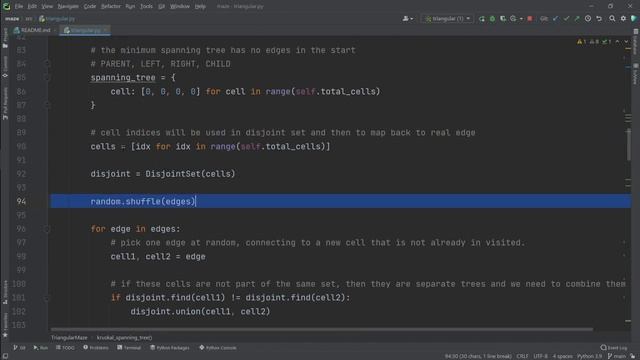Open the Python Console tool window
Viewport: 640px width, 360px height.
218,348
